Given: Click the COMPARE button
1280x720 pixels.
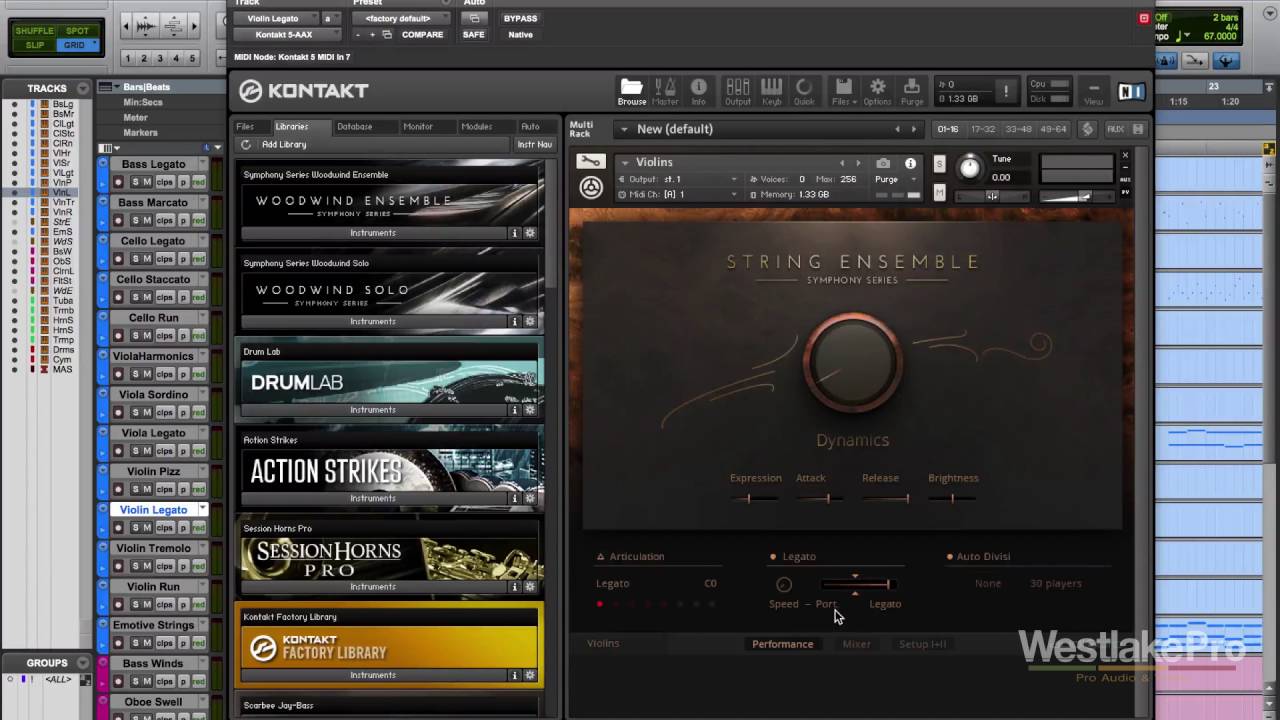Looking at the screenshot, I should point(422,34).
